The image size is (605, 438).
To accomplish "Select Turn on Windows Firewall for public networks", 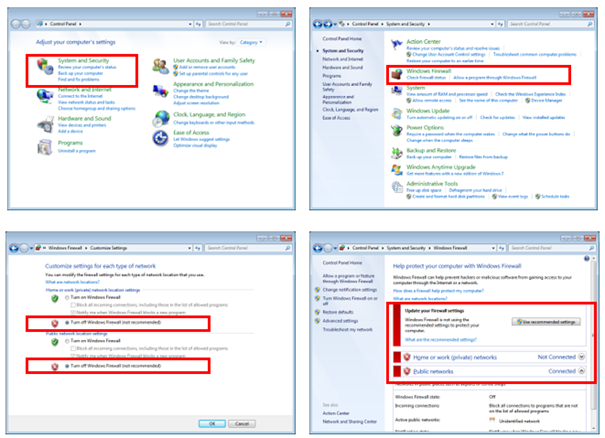I will coord(67,341).
